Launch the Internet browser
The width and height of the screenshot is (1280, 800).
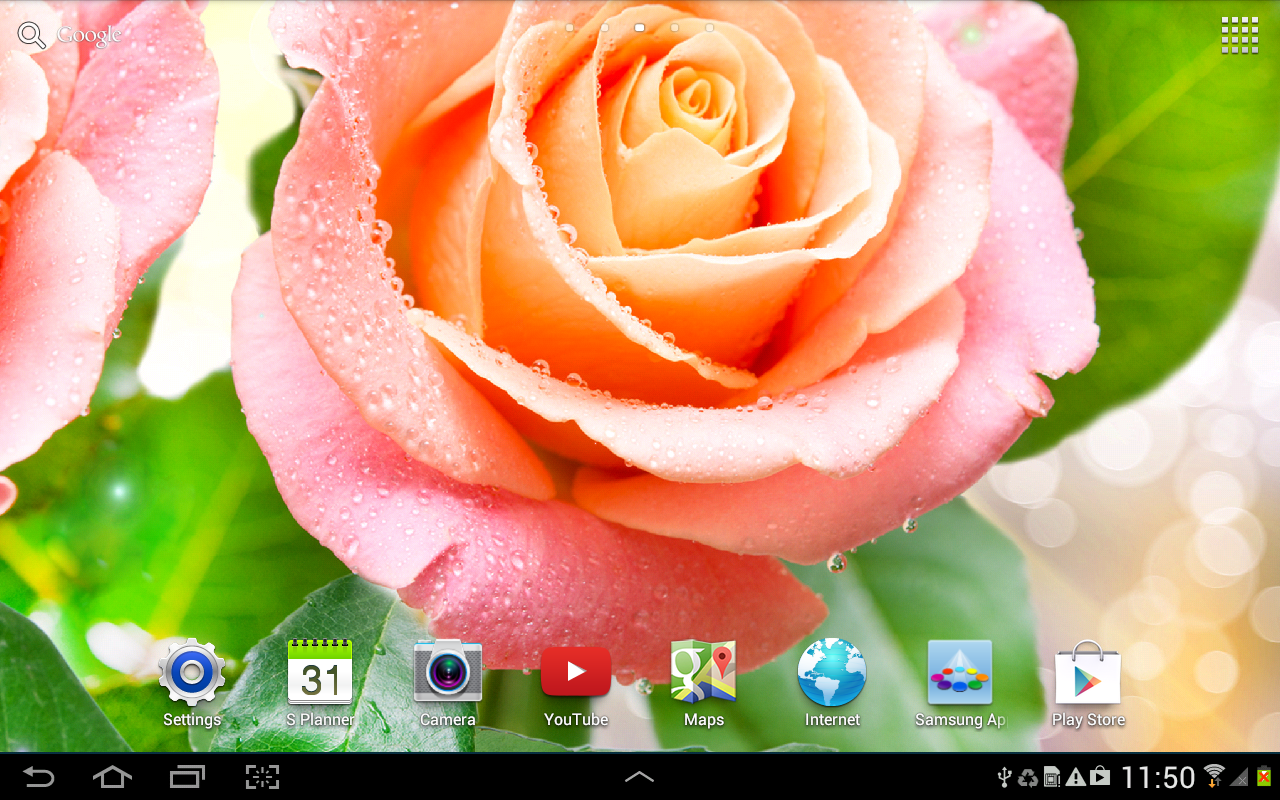pos(832,682)
